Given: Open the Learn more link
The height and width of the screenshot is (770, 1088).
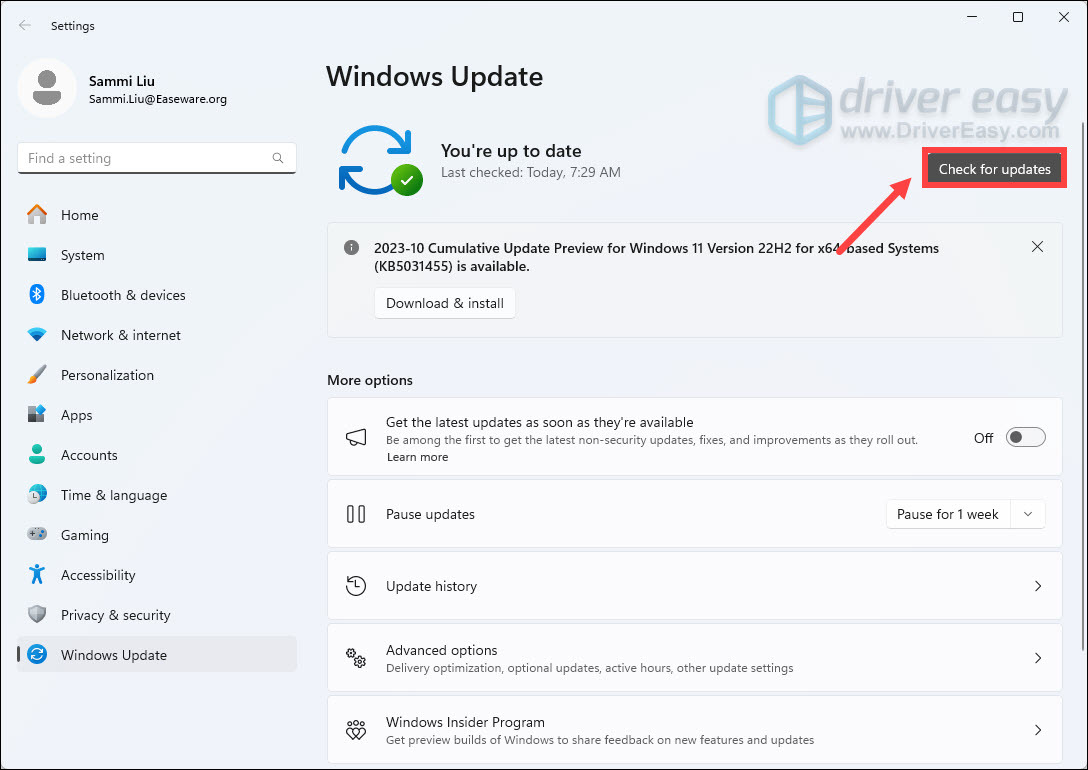Looking at the screenshot, I should click(x=417, y=457).
